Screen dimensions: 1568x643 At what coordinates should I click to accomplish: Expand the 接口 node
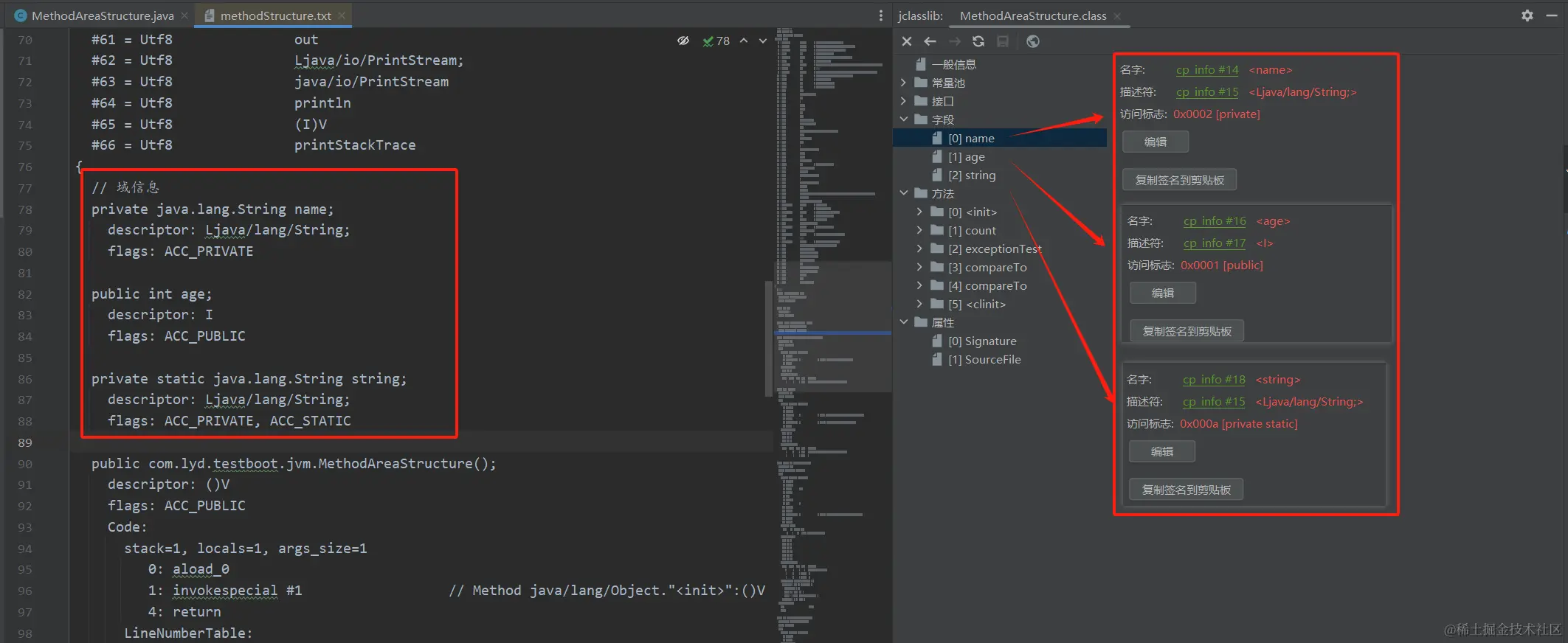tap(904, 101)
